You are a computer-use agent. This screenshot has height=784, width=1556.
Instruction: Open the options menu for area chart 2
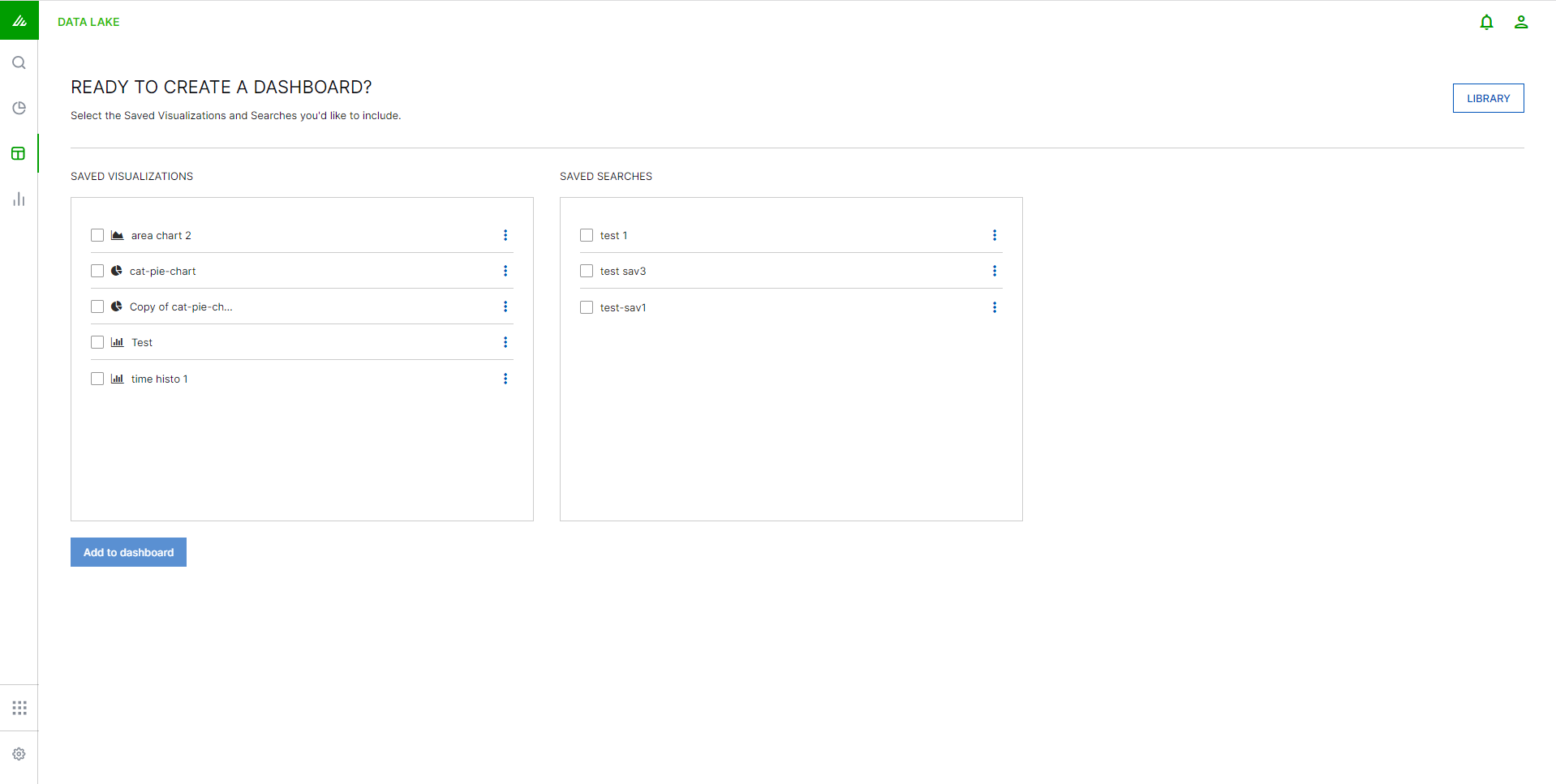point(505,235)
